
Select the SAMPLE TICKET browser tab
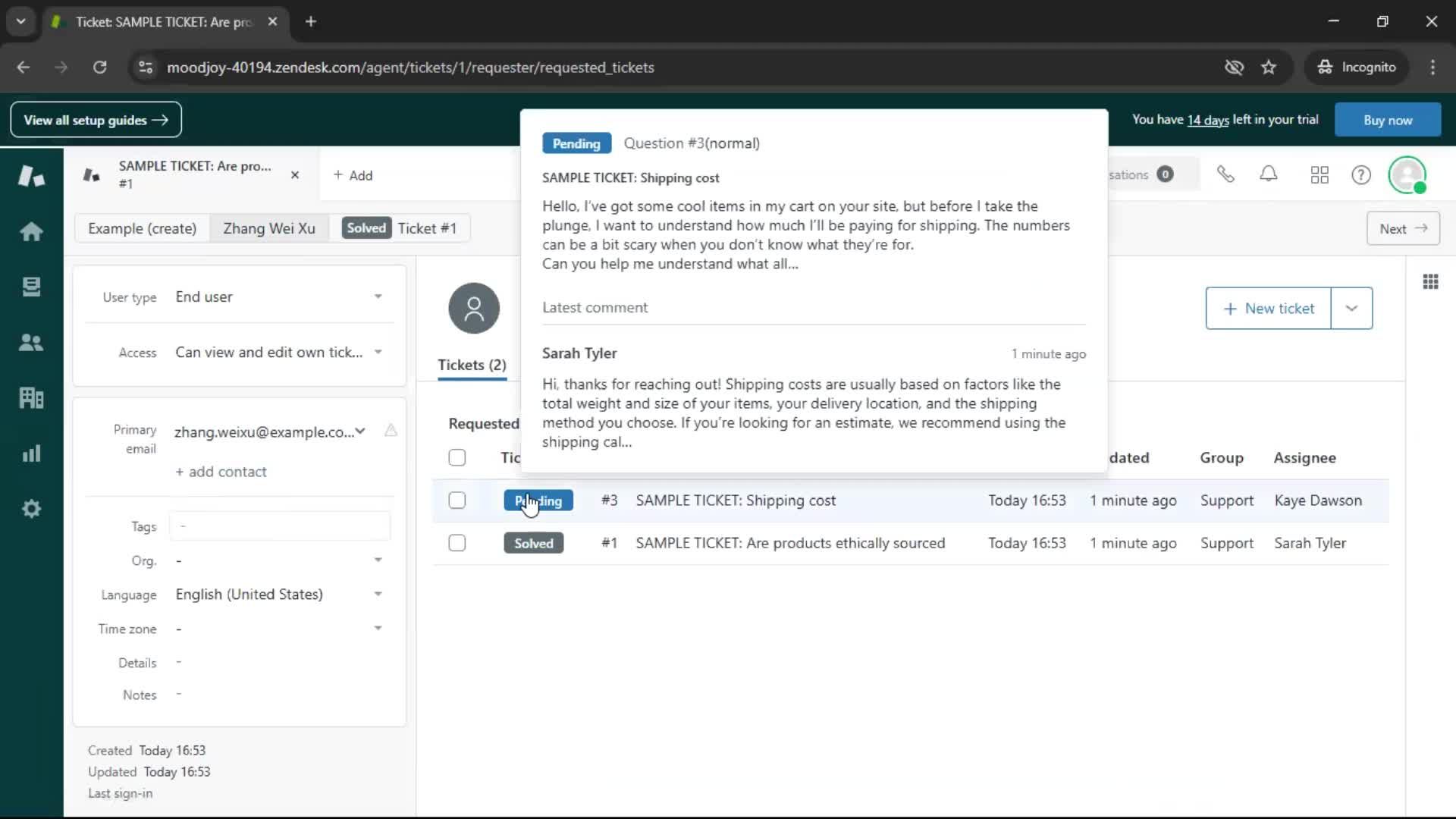coord(163,22)
